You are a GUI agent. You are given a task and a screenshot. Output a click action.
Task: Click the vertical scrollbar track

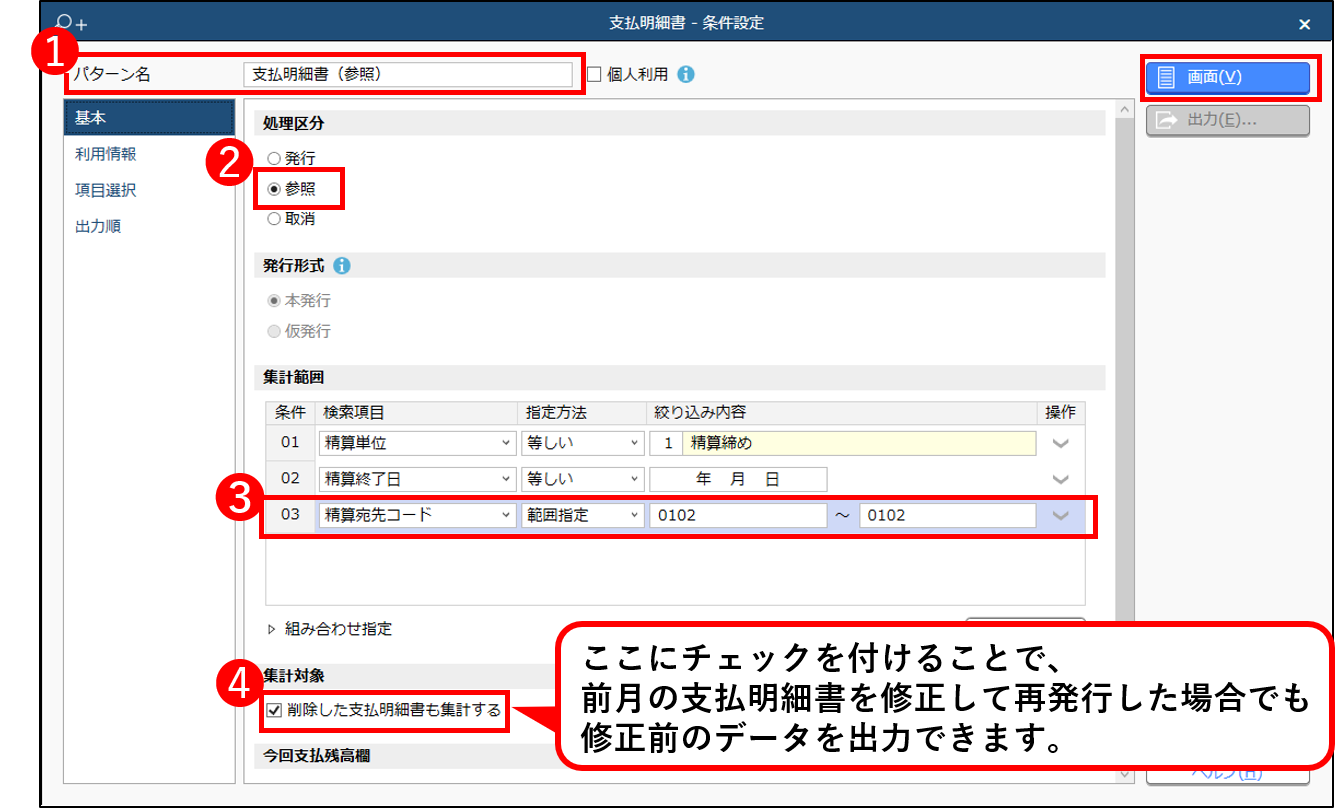click(x=1124, y=440)
